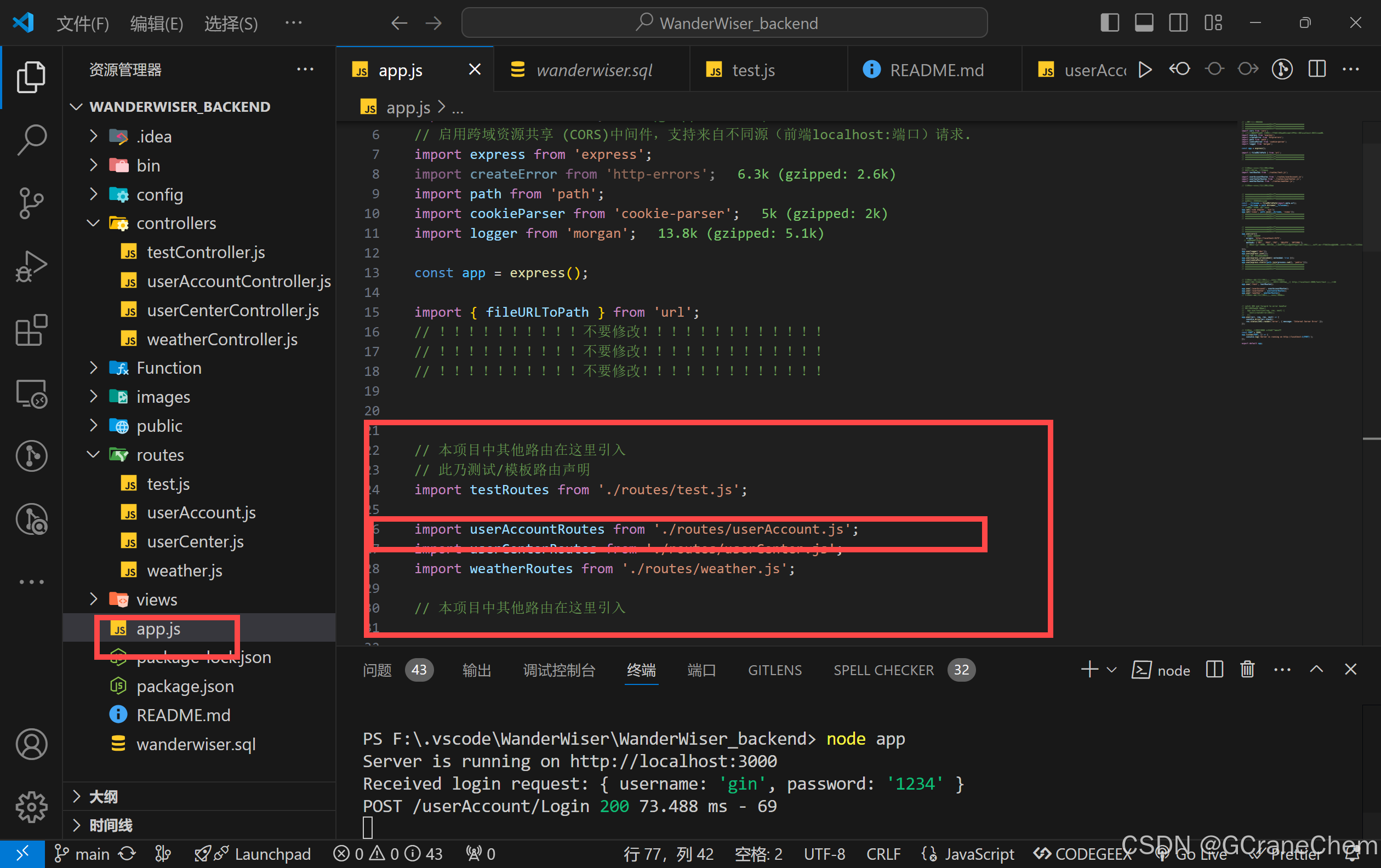Open Remote Explorer view

click(31, 393)
